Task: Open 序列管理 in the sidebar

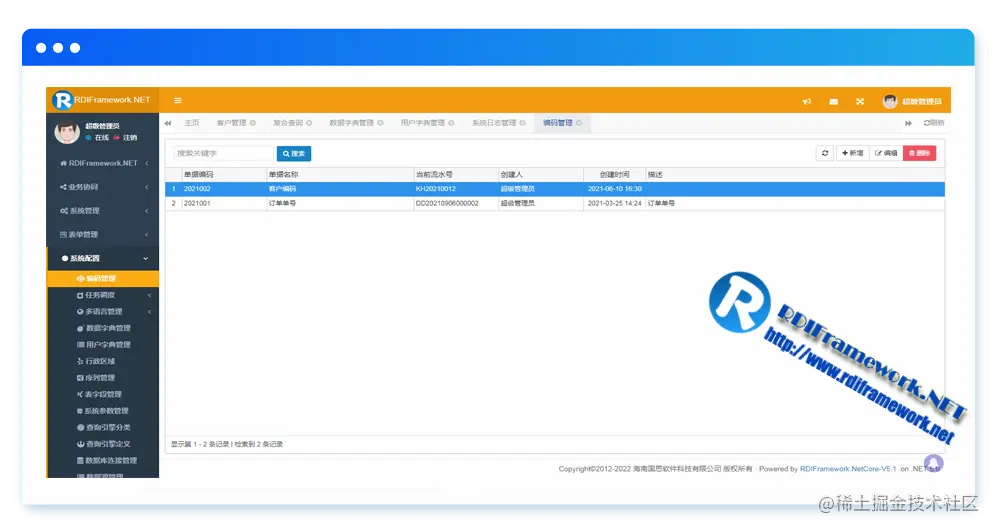Action: pyautogui.click(x=103, y=378)
